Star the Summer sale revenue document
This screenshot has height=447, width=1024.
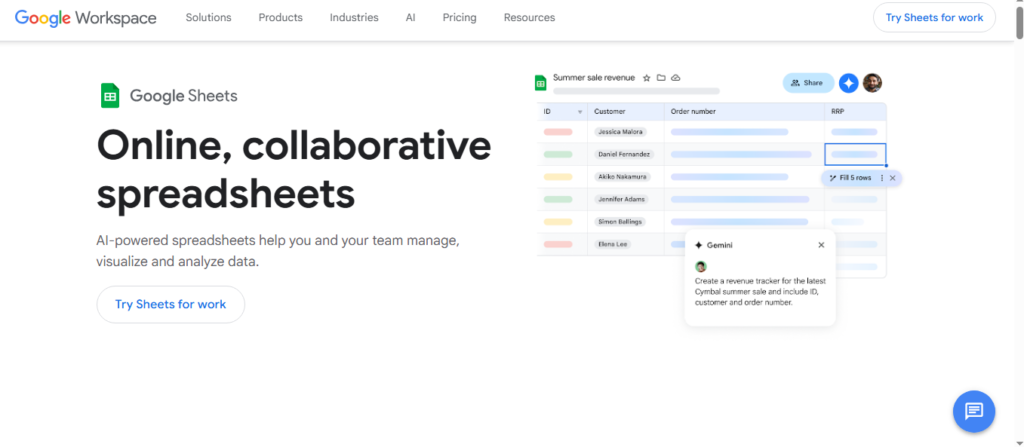(x=647, y=78)
